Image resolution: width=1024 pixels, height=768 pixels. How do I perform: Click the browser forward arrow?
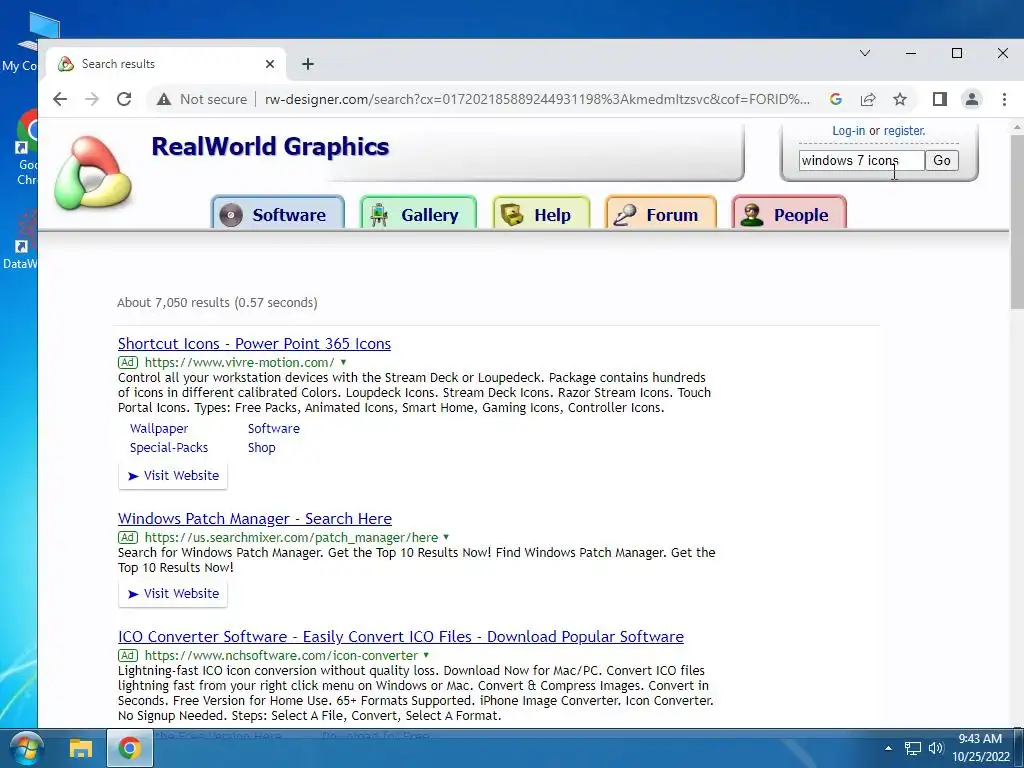pos(92,99)
